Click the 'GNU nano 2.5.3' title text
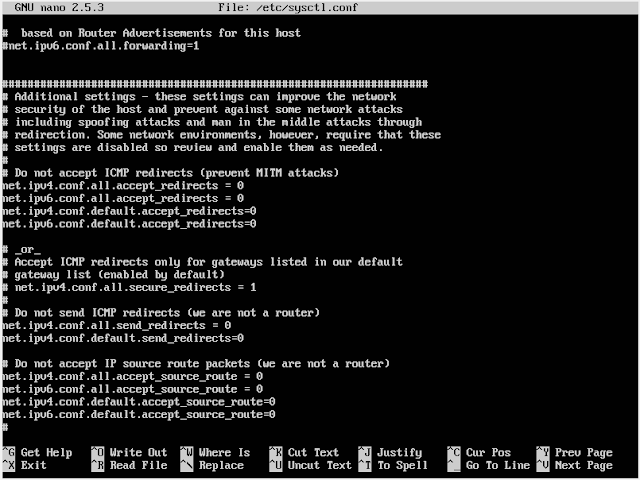This screenshot has height=480, width=640. click(x=59, y=7)
